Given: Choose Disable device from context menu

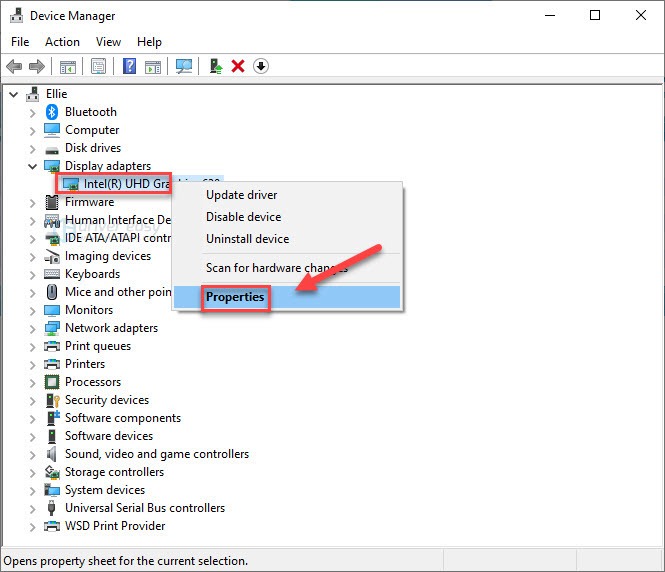Looking at the screenshot, I should point(287,217).
